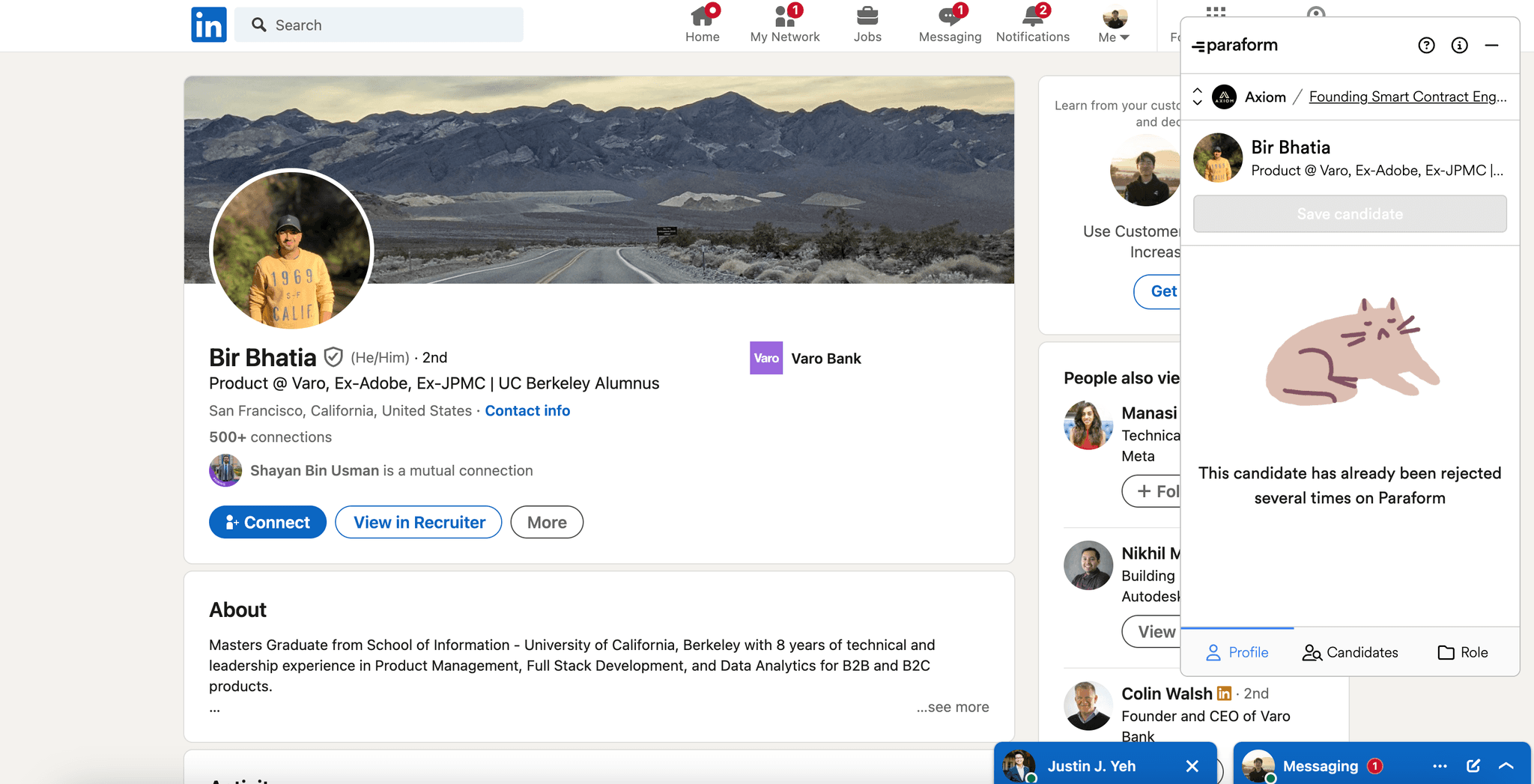
Task: Open View in Recruiter
Action: coord(419,522)
